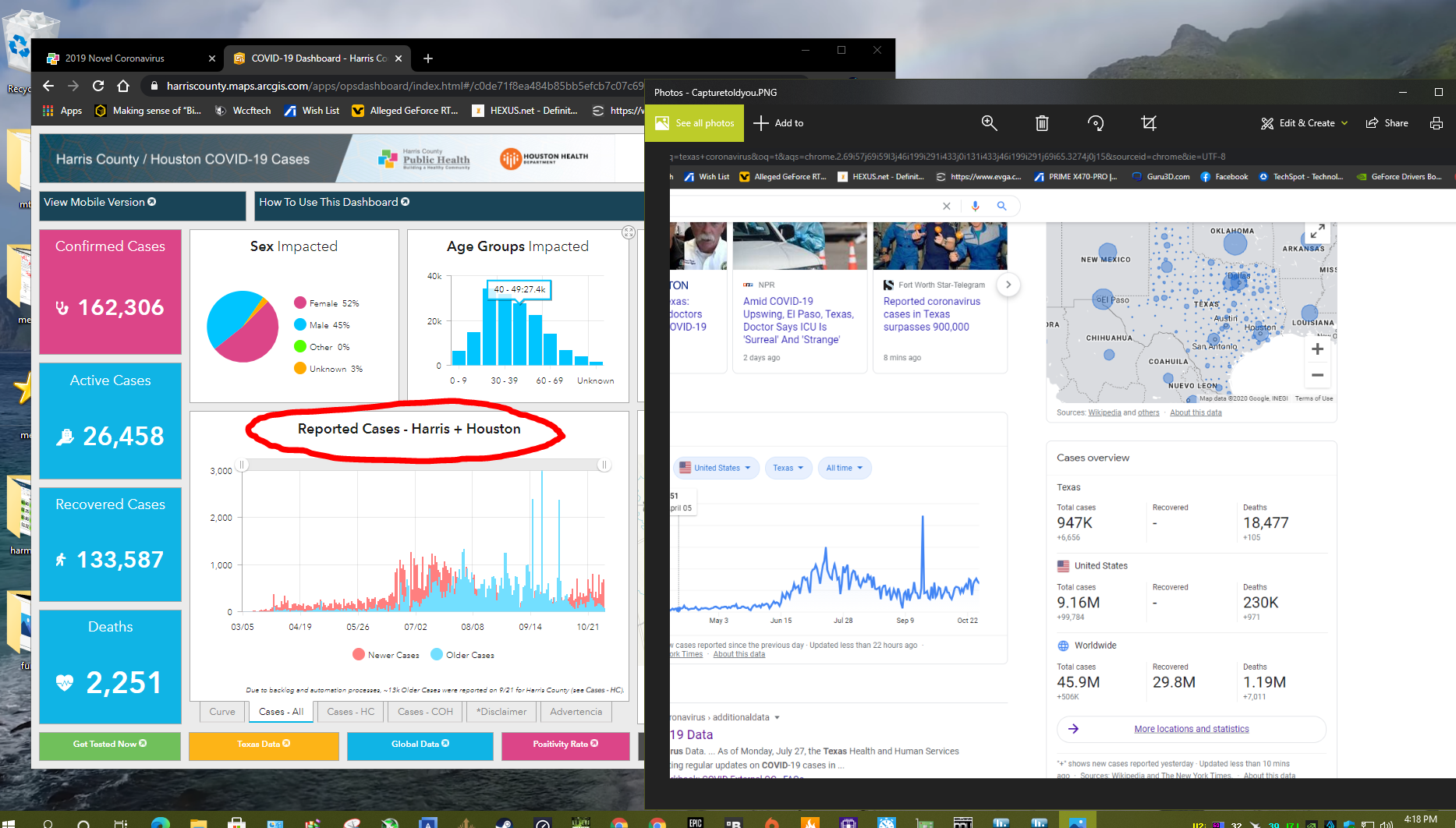The image size is (1456, 828).
Task: Open the Chrome home page button
Action: click(x=123, y=86)
